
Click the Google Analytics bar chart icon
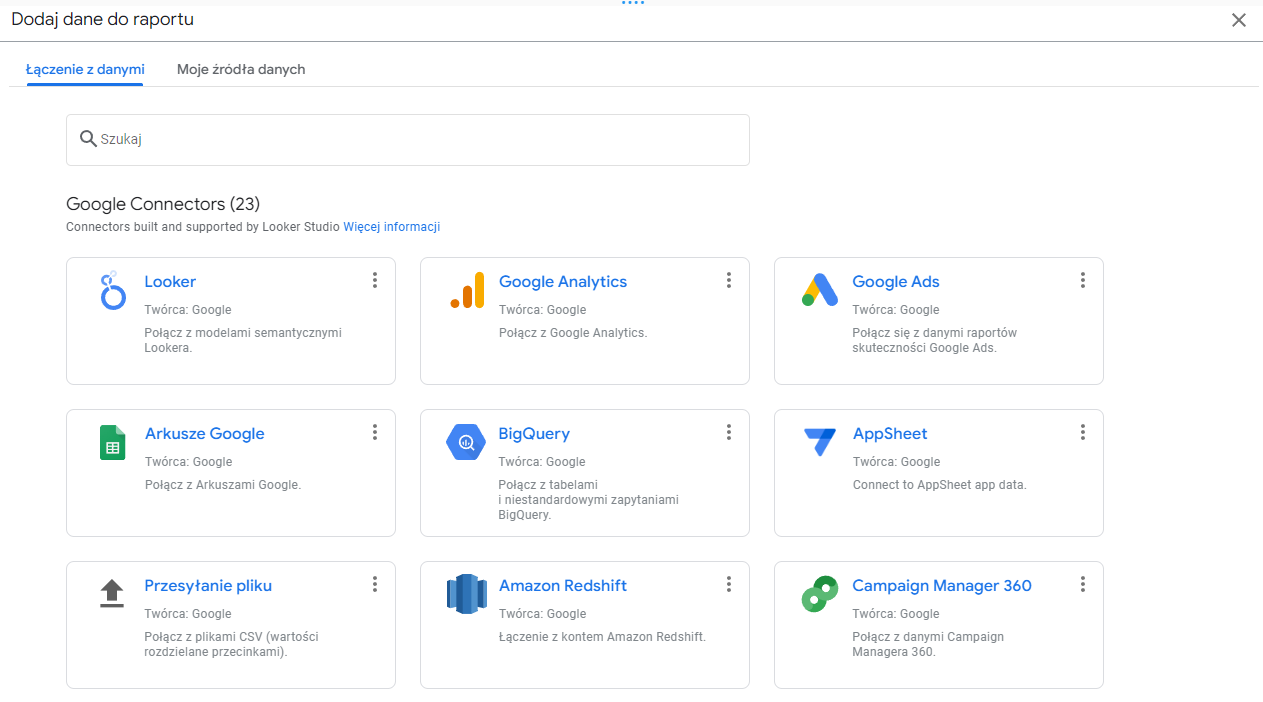[467, 290]
